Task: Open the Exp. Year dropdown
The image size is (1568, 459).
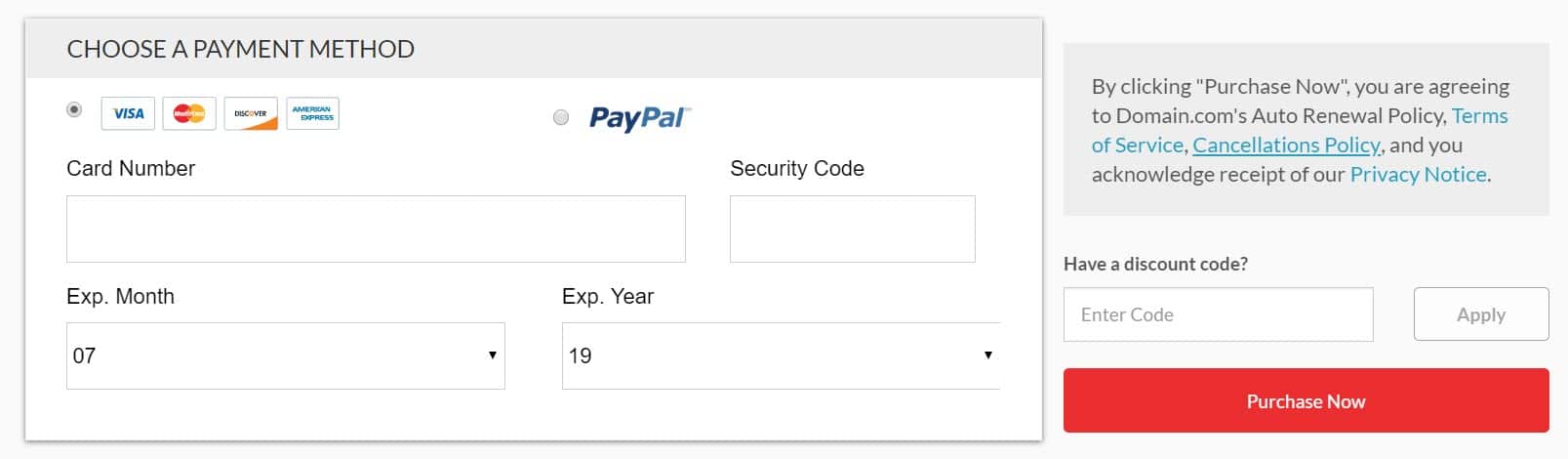Action: point(782,355)
